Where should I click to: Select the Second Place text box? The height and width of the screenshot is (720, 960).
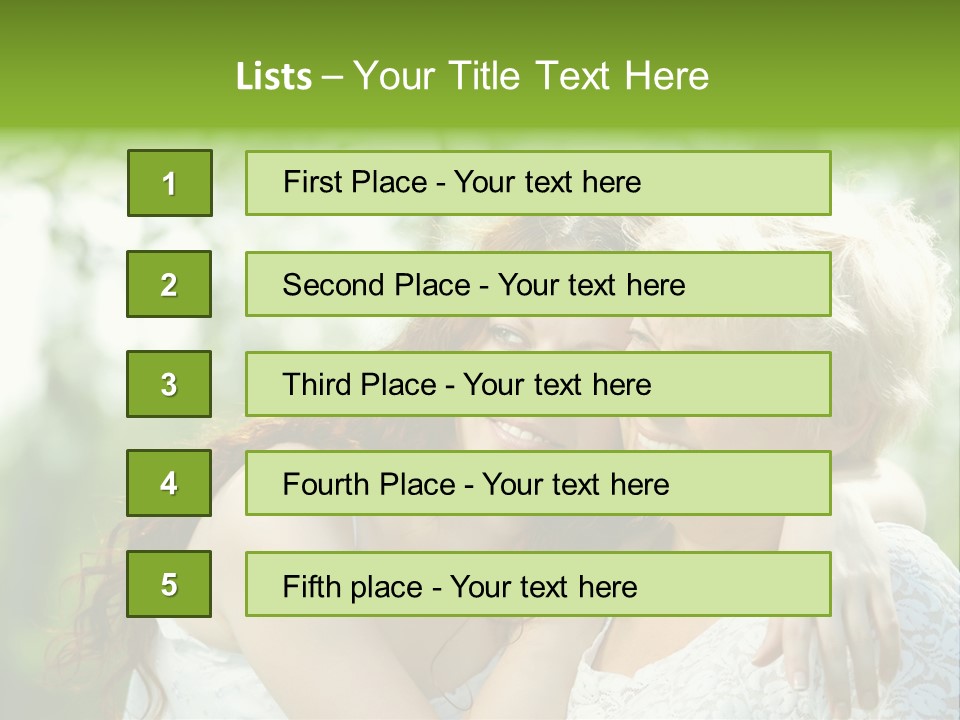click(x=538, y=284)
